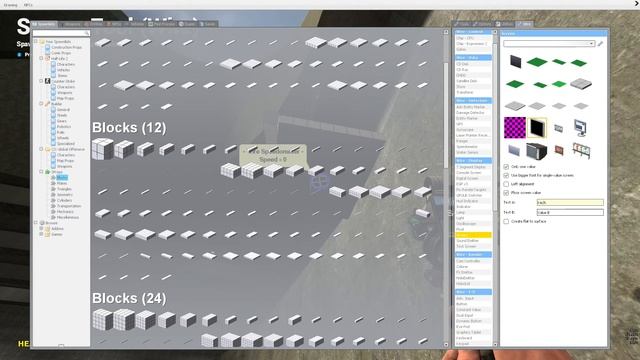Expand the Games tree node
The image size is (640, 360).
41,234
